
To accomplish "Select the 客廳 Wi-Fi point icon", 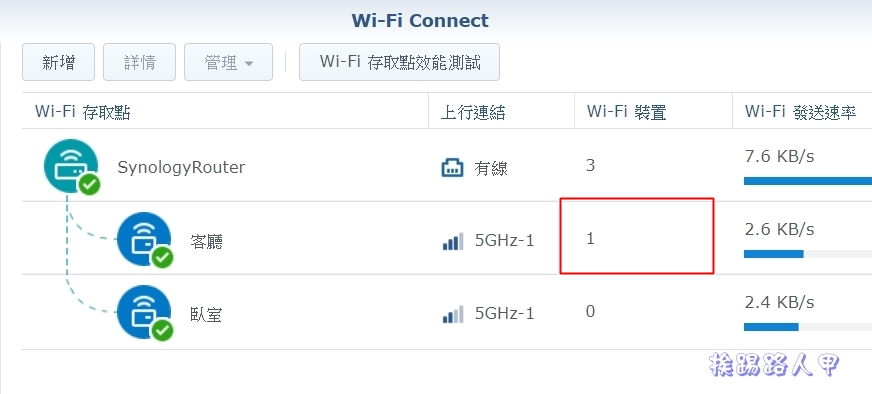I will (x=144, y=239).
